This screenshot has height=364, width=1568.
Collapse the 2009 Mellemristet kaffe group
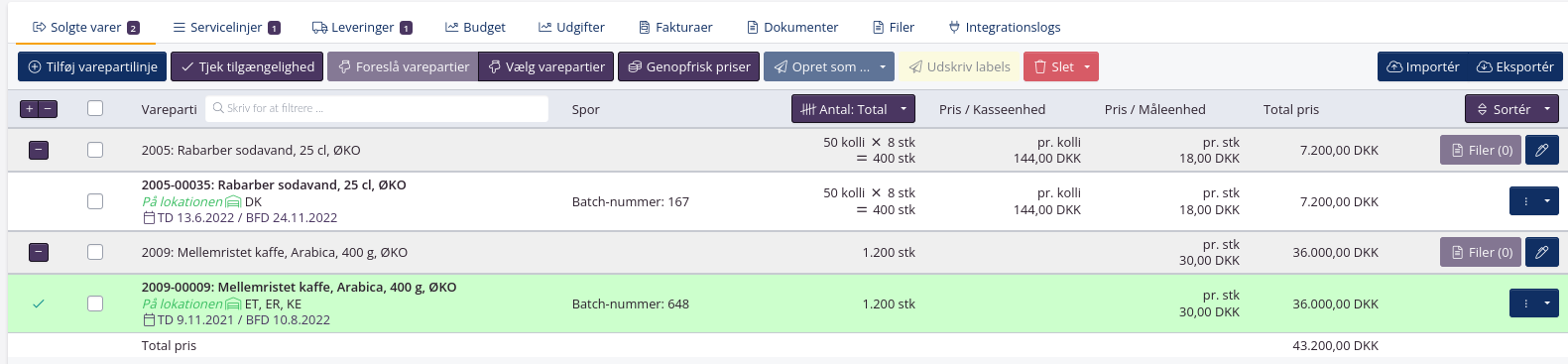(x=39, y=252)
